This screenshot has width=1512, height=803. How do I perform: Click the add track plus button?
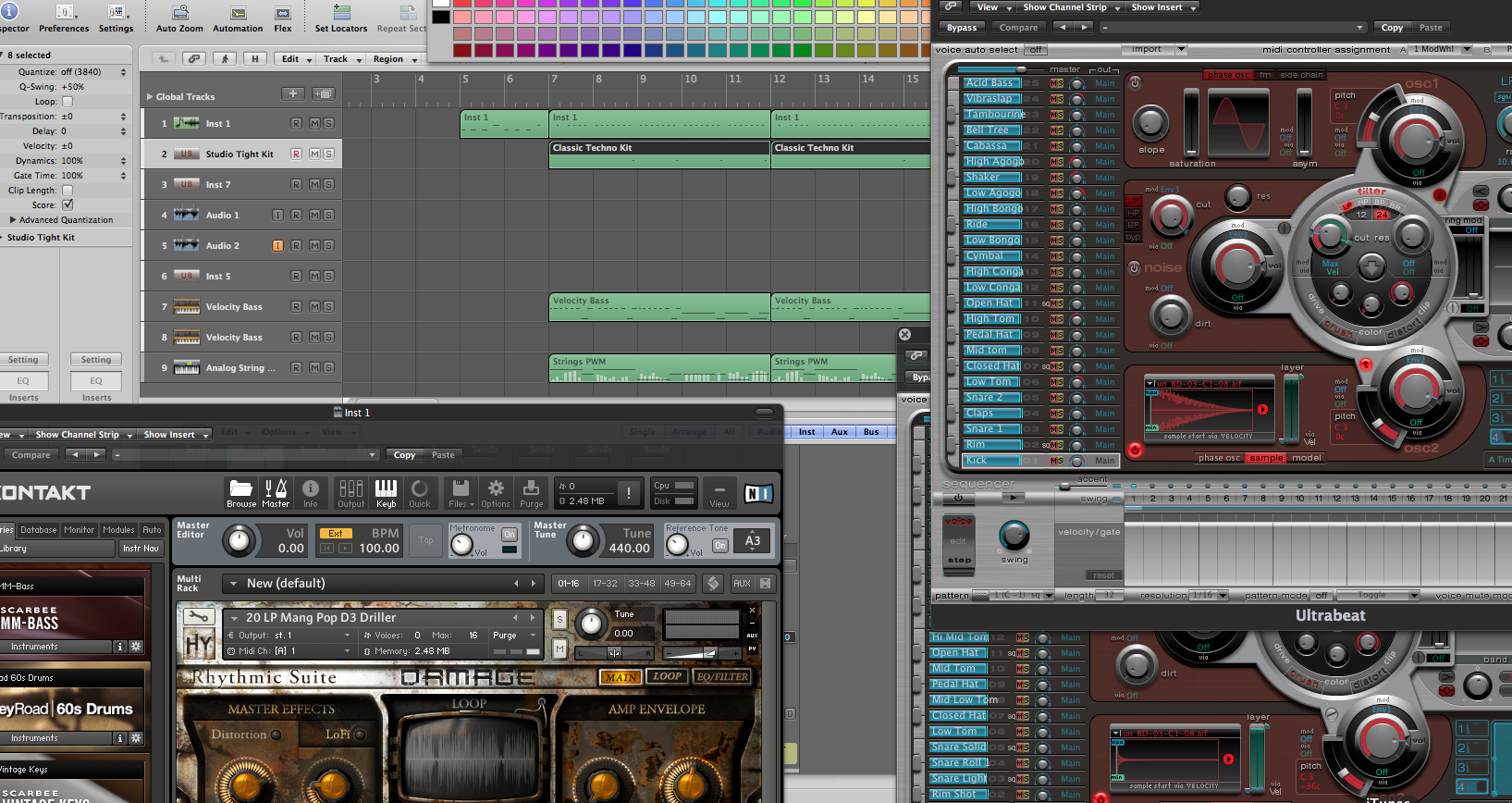point(293,93)
